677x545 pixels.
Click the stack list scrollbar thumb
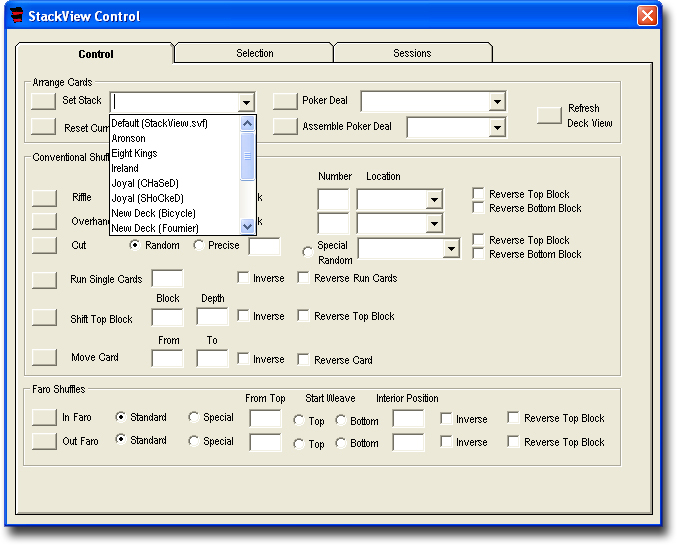(x=247, y=156)
